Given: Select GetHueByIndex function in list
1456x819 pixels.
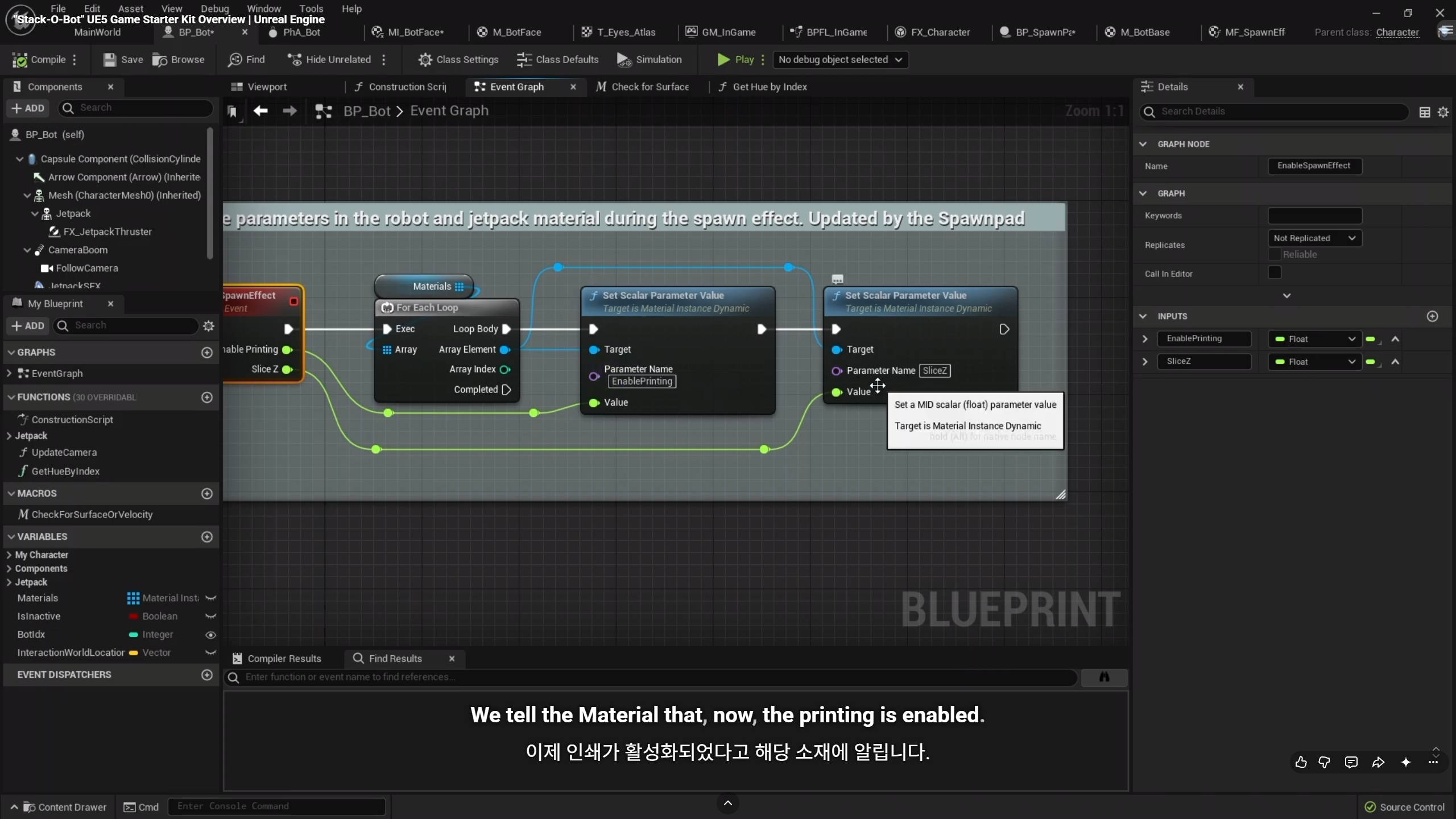Looking at the screenshot, I should [x=65, y=471].
